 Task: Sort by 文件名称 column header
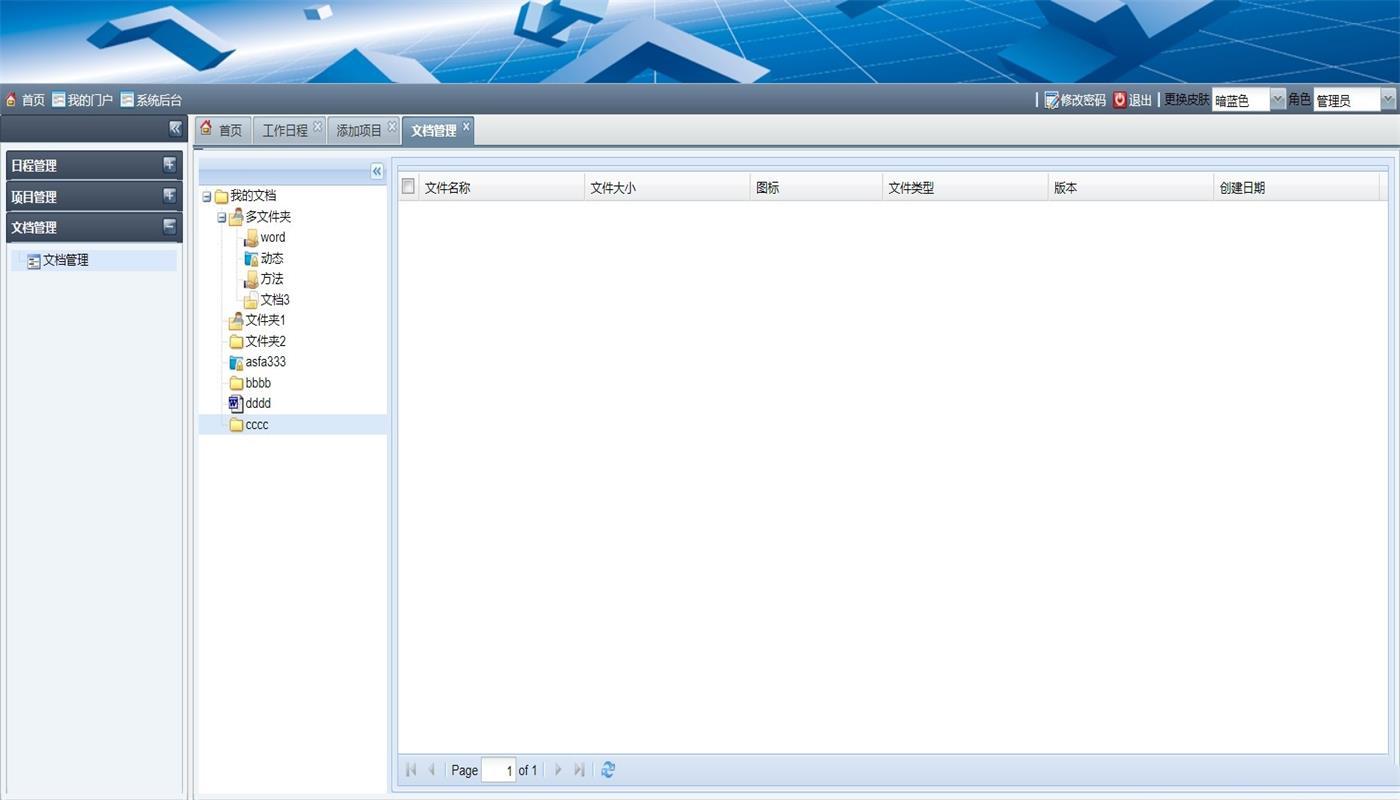coord(502,187)
